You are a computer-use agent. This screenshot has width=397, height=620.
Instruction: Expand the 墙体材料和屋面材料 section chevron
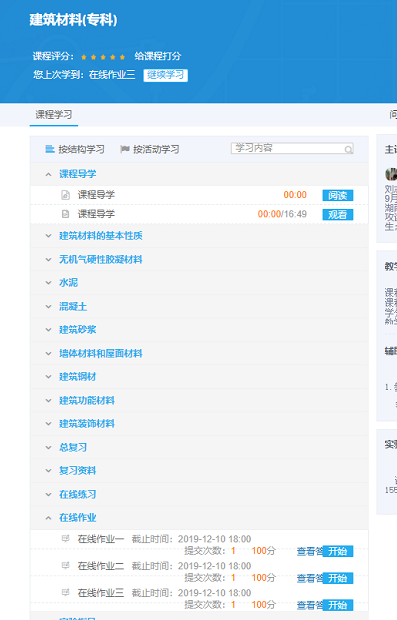click(49, 353)
